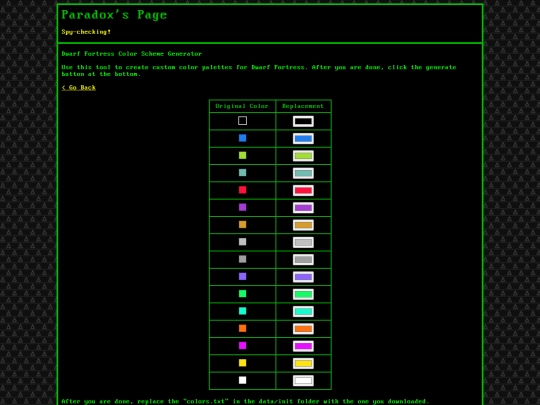Open the red replacement color picker
The width and height of the screenshot is (540, 405).
pos(303,190)
